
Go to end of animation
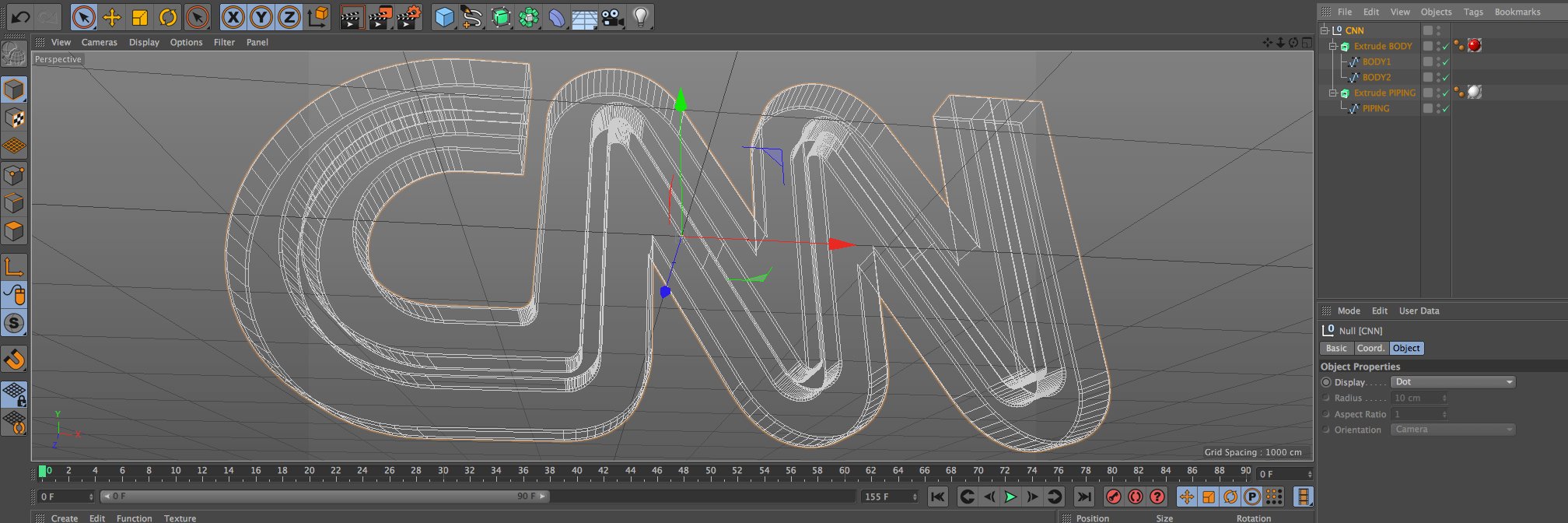pos(1083,497)
